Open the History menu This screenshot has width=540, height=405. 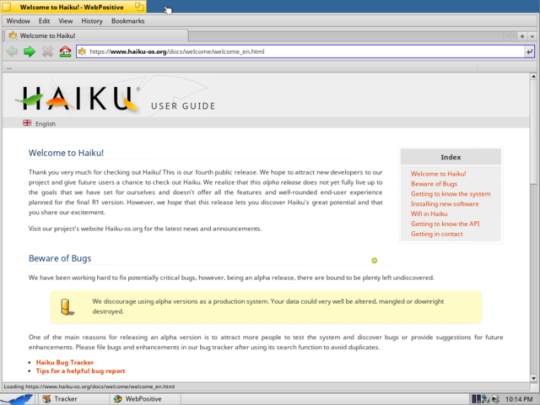(x=92, y=21)
